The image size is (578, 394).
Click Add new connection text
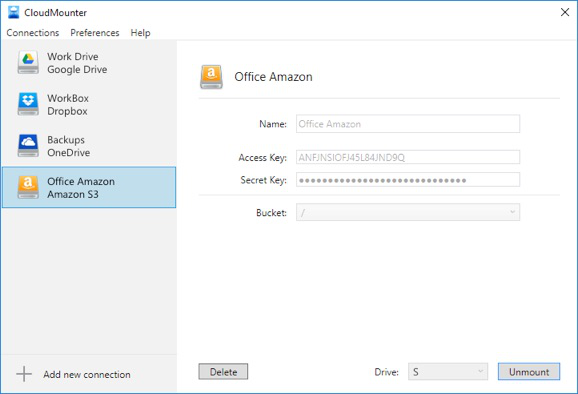coord(87,374)
